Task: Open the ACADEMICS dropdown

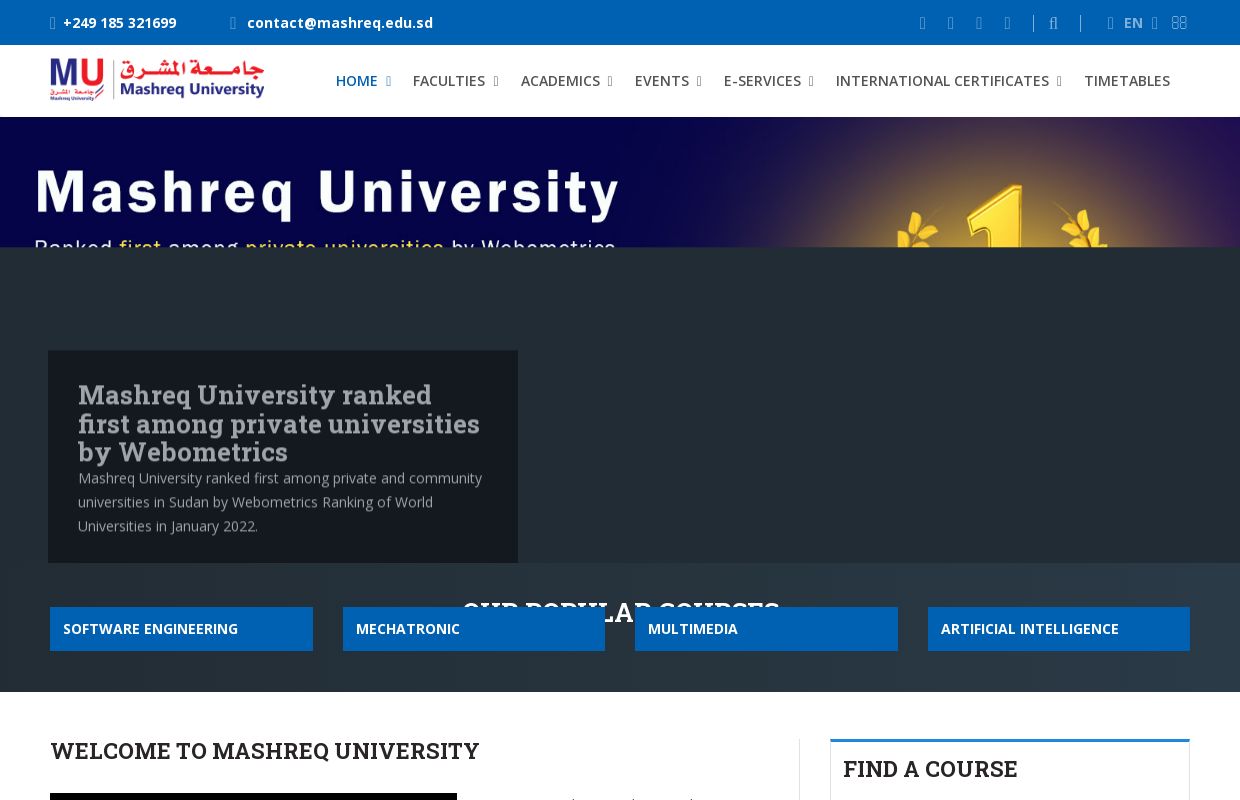Action: click(x=560, y=81)
